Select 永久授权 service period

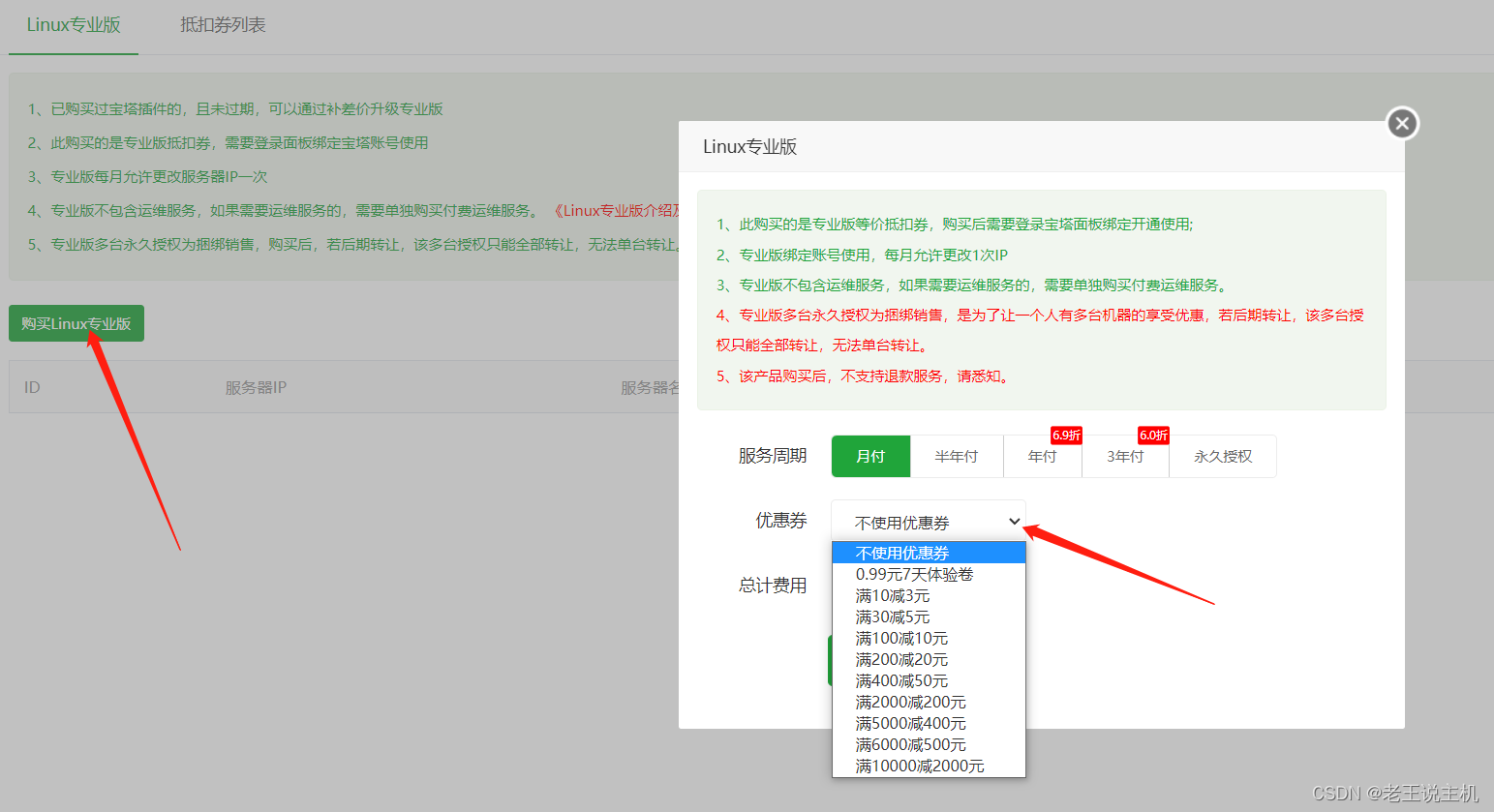click(x=1223, y=456)
